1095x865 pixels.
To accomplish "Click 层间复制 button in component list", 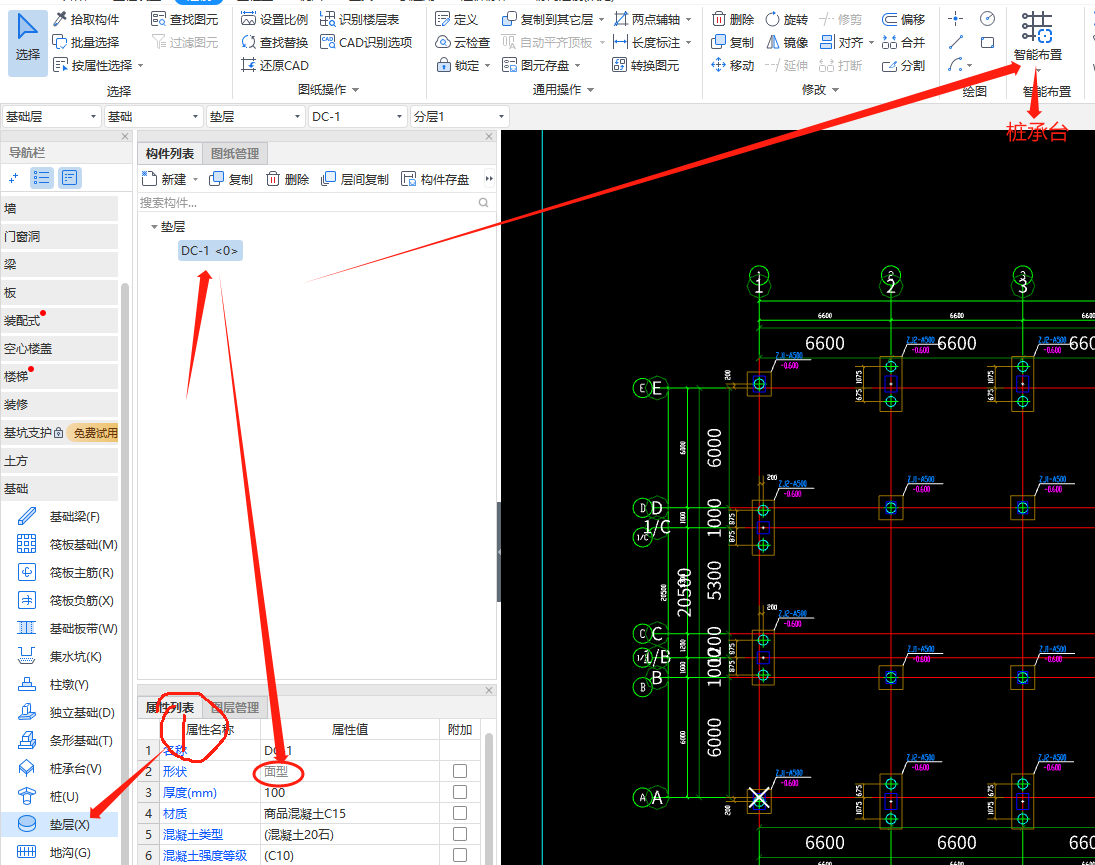I will tap(355, 179).
